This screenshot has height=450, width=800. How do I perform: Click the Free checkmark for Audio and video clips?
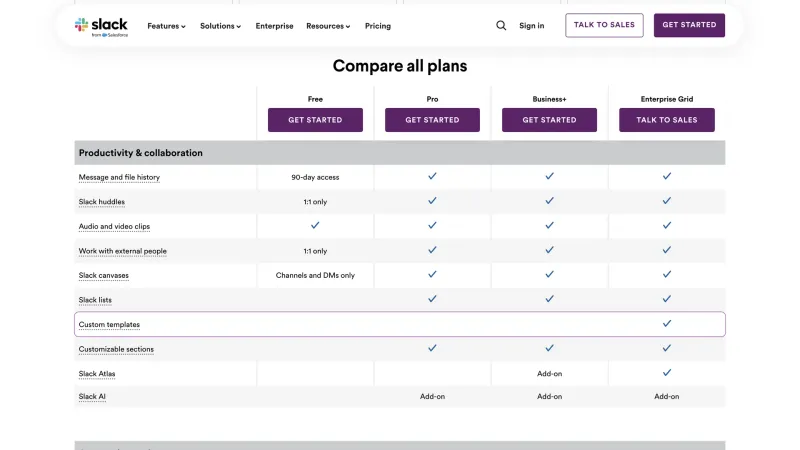click(315, 225)
